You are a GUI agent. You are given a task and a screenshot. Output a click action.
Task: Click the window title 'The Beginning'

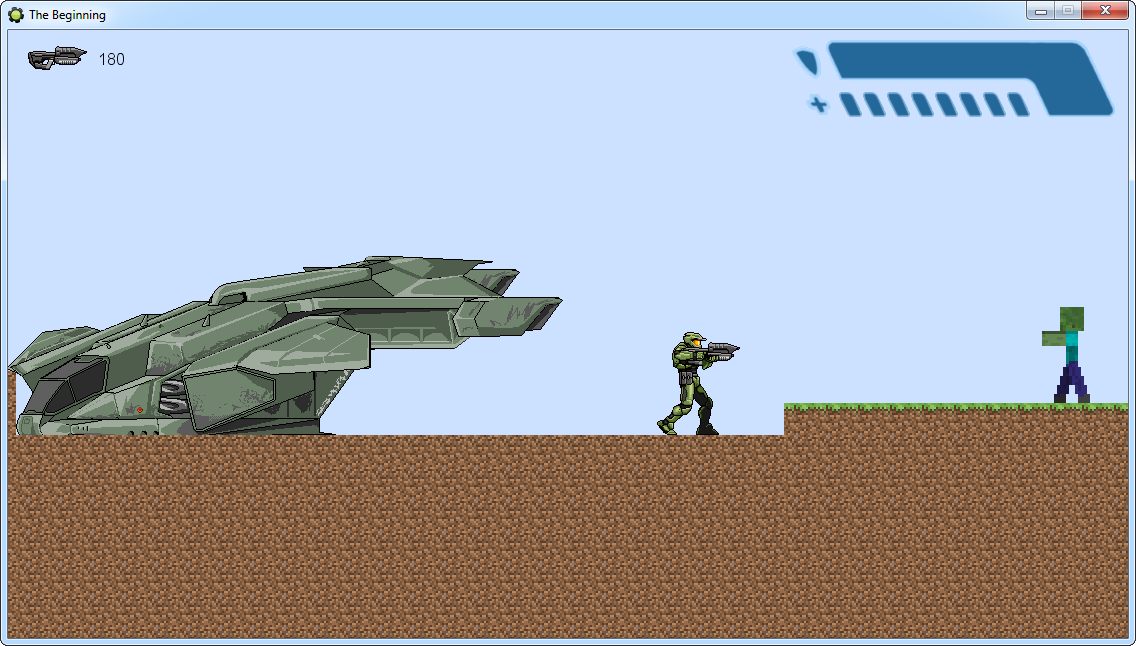tap(67, 14)
